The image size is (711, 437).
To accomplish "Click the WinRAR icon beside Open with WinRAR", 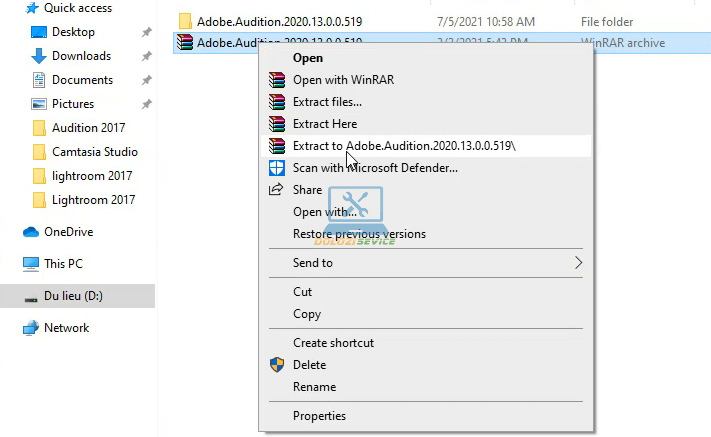I will point(277,80).
